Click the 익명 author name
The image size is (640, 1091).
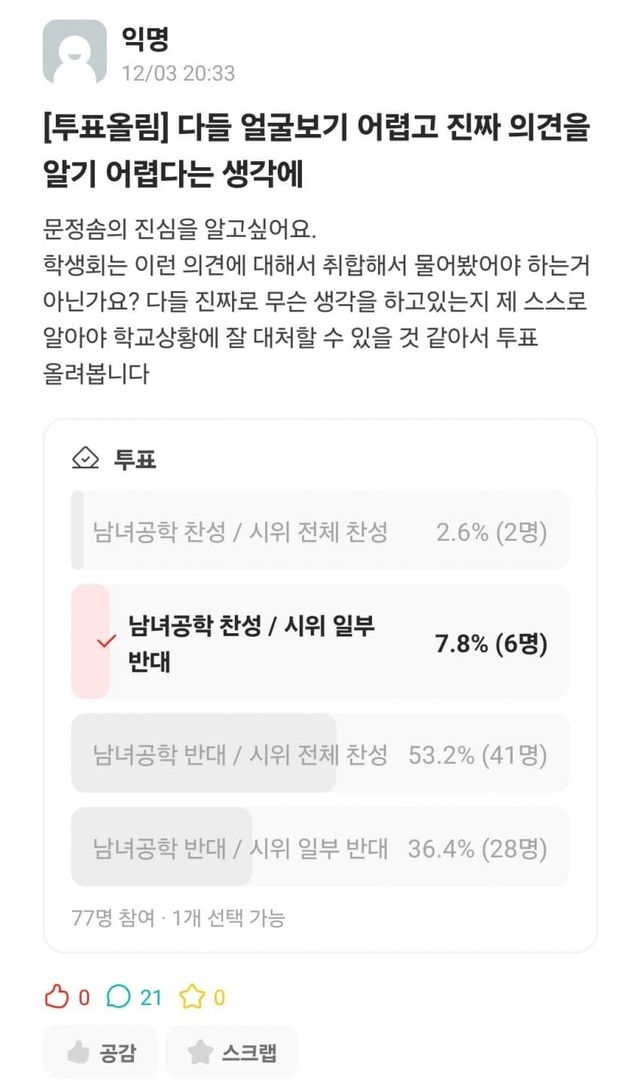(x=145, y=40)
